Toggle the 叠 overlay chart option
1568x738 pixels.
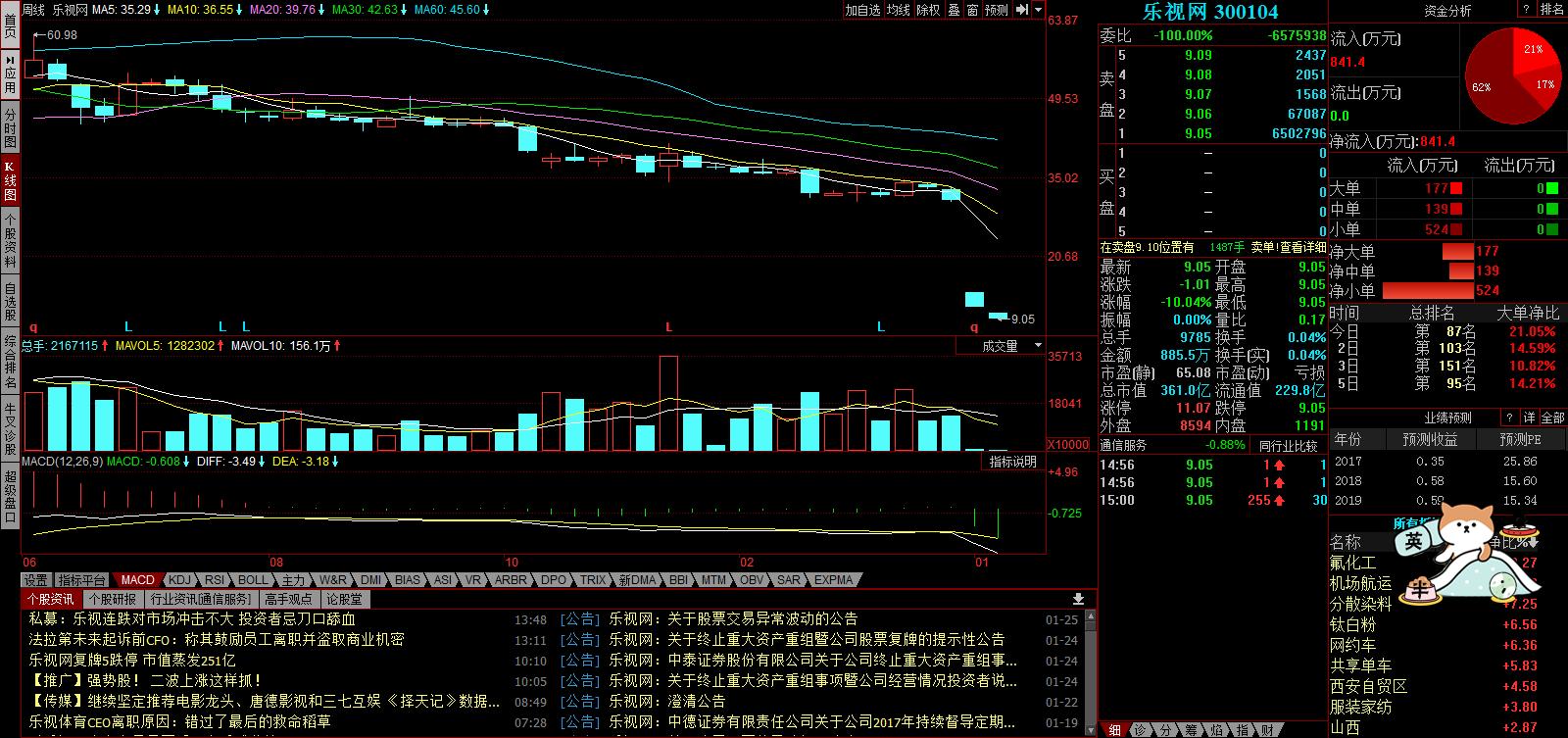click(x=954, y=10)
